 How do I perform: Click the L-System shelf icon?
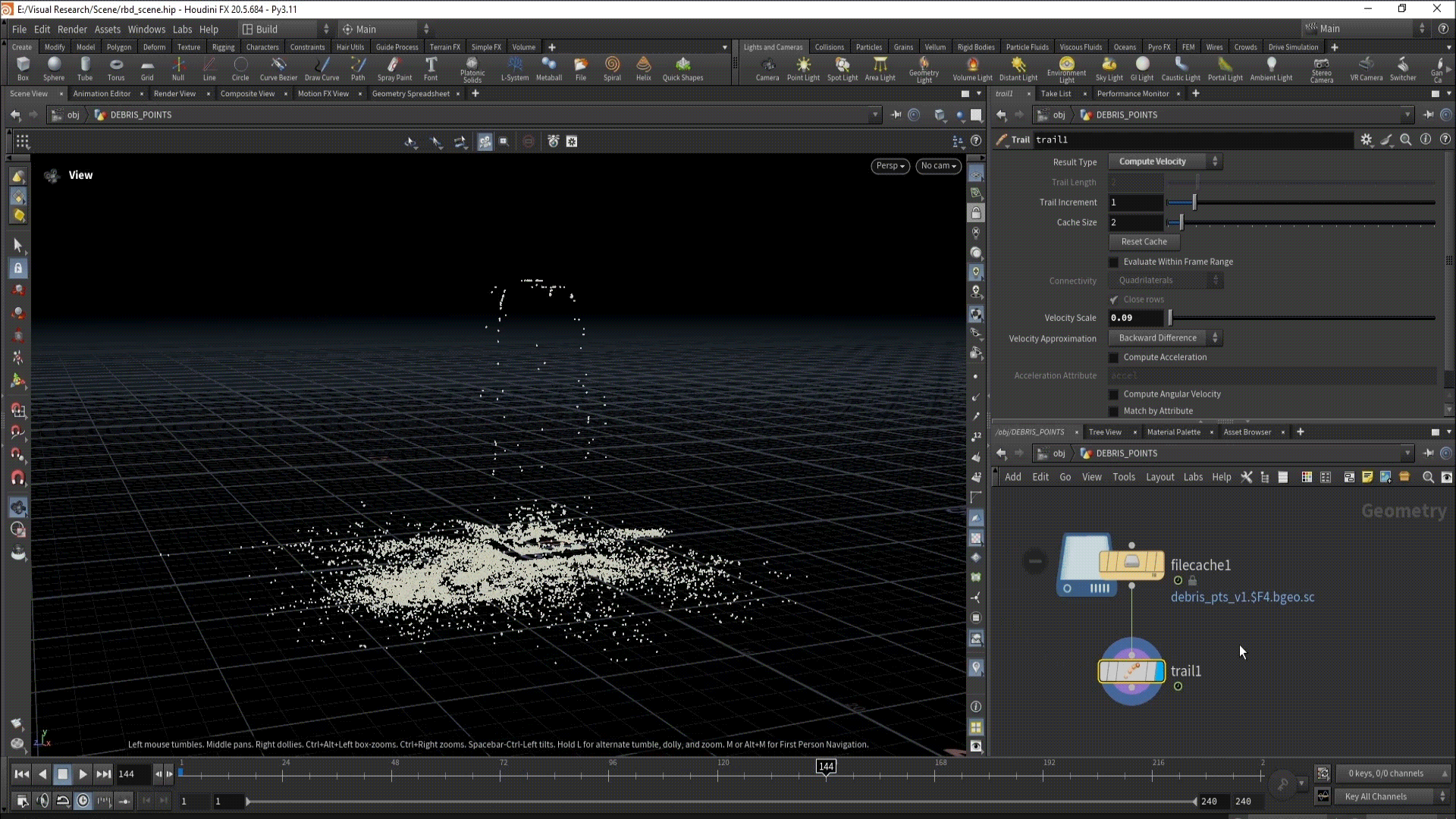[515, 68]
